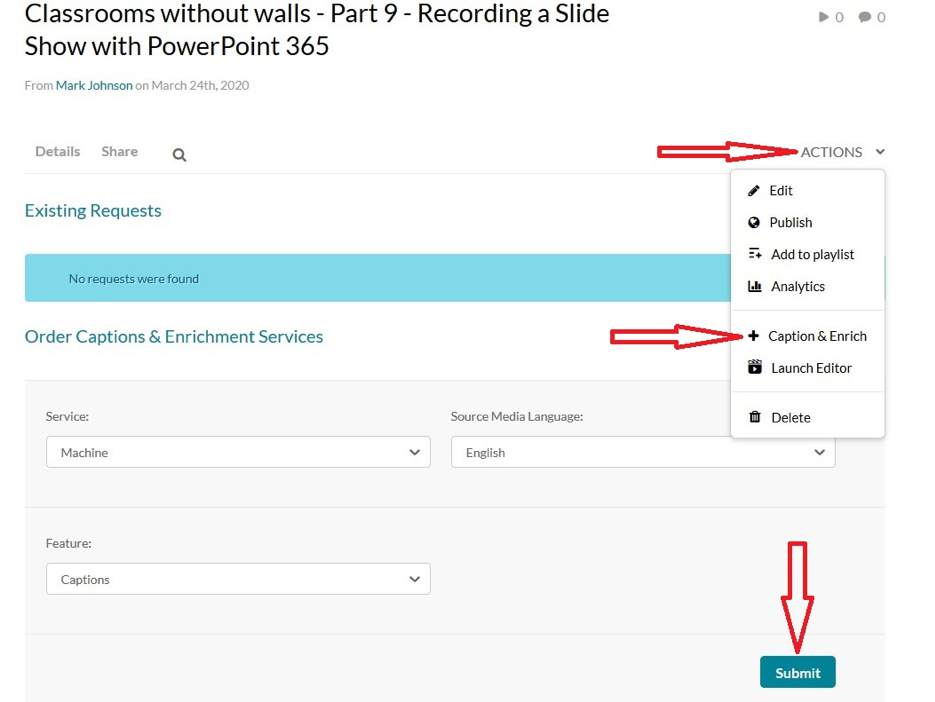Viewport: 935px width, 702px height.
Task: Click the Launch Editor clapperboard icon
Action: (755, 368)
